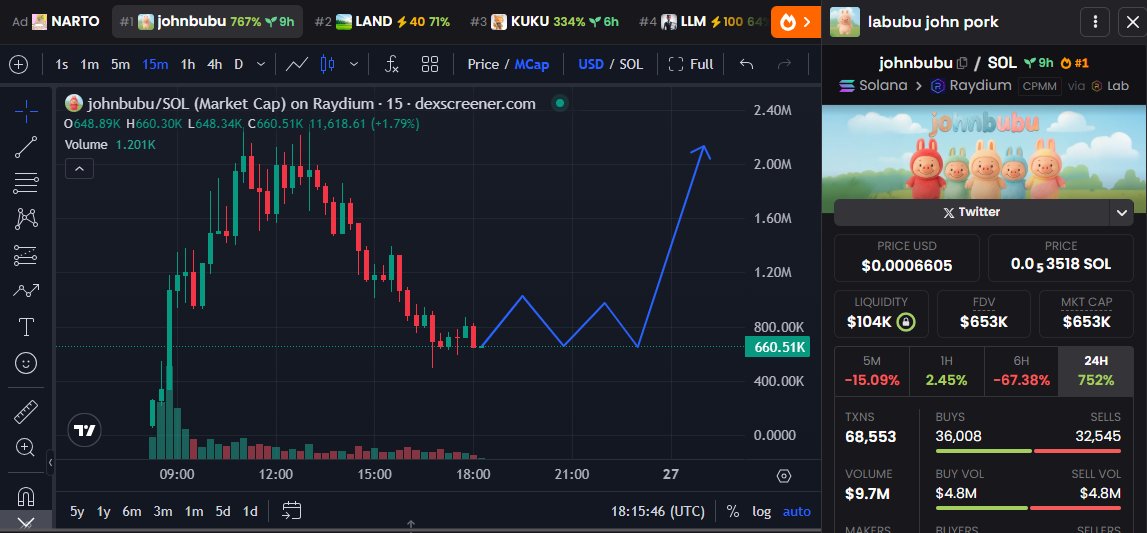The height and width of the screenshot is (533, 1147).
Task: Switch chart to Price mode
Action: click(x=483, y=64)
